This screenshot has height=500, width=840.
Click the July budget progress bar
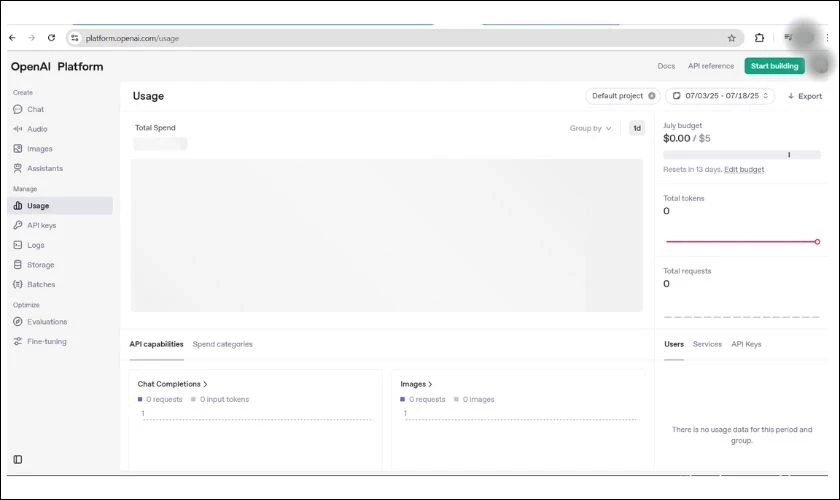tap(741, 155)
